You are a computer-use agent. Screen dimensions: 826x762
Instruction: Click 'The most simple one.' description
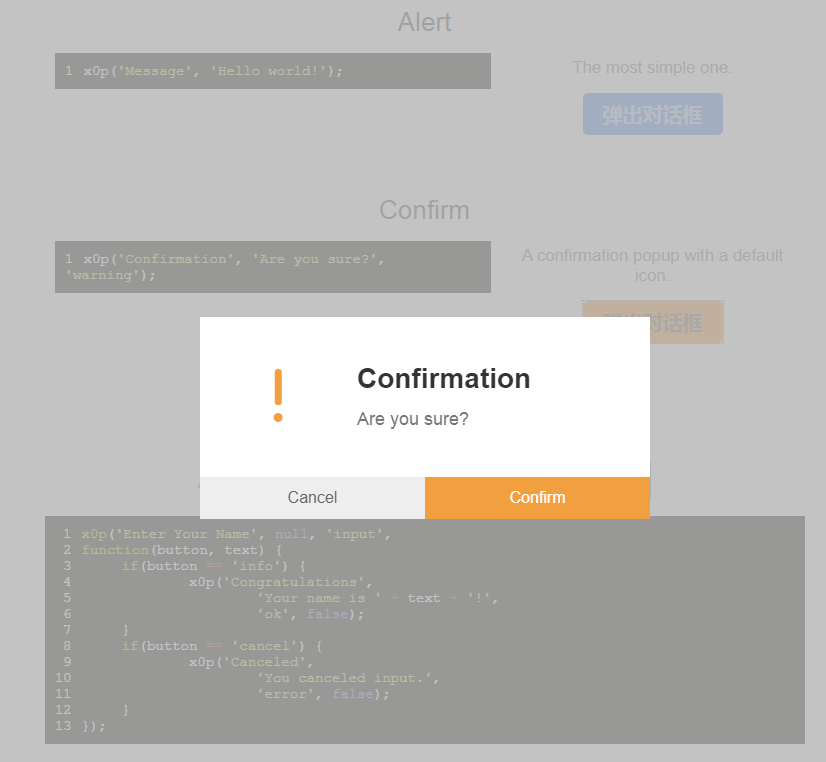click(652, 67)
